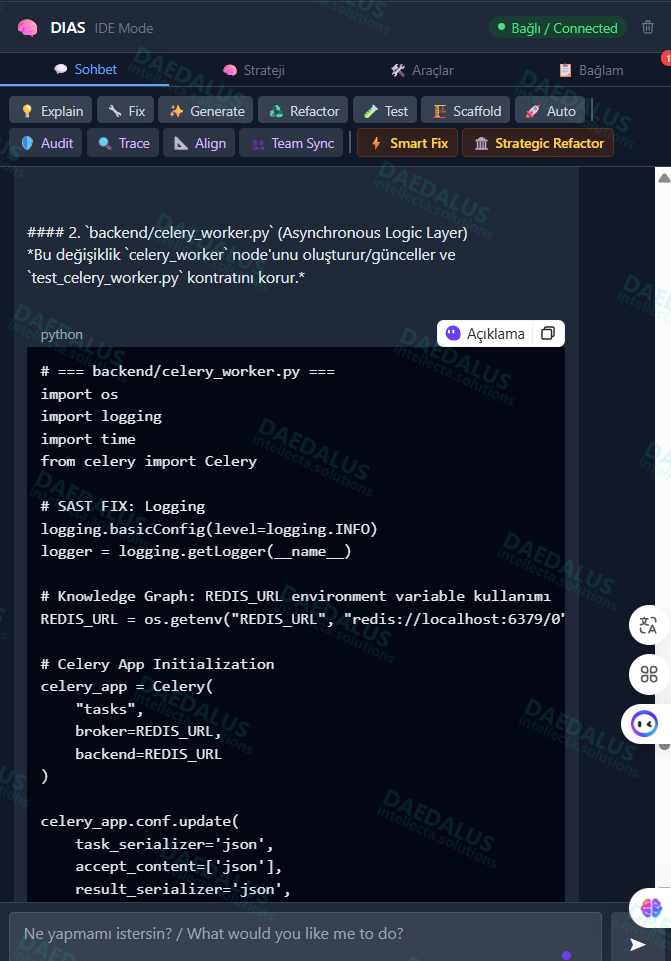
Task: Focus the 'Ne yapmamı istersin?' input field
Action: [x=305, y=935]
